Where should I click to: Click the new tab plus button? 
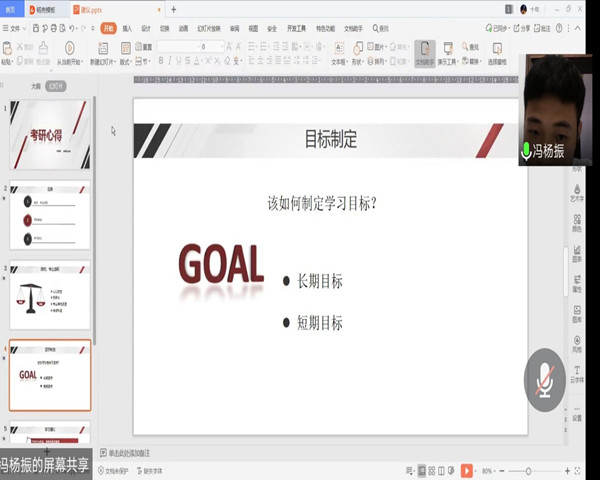(x=174, y=10)
